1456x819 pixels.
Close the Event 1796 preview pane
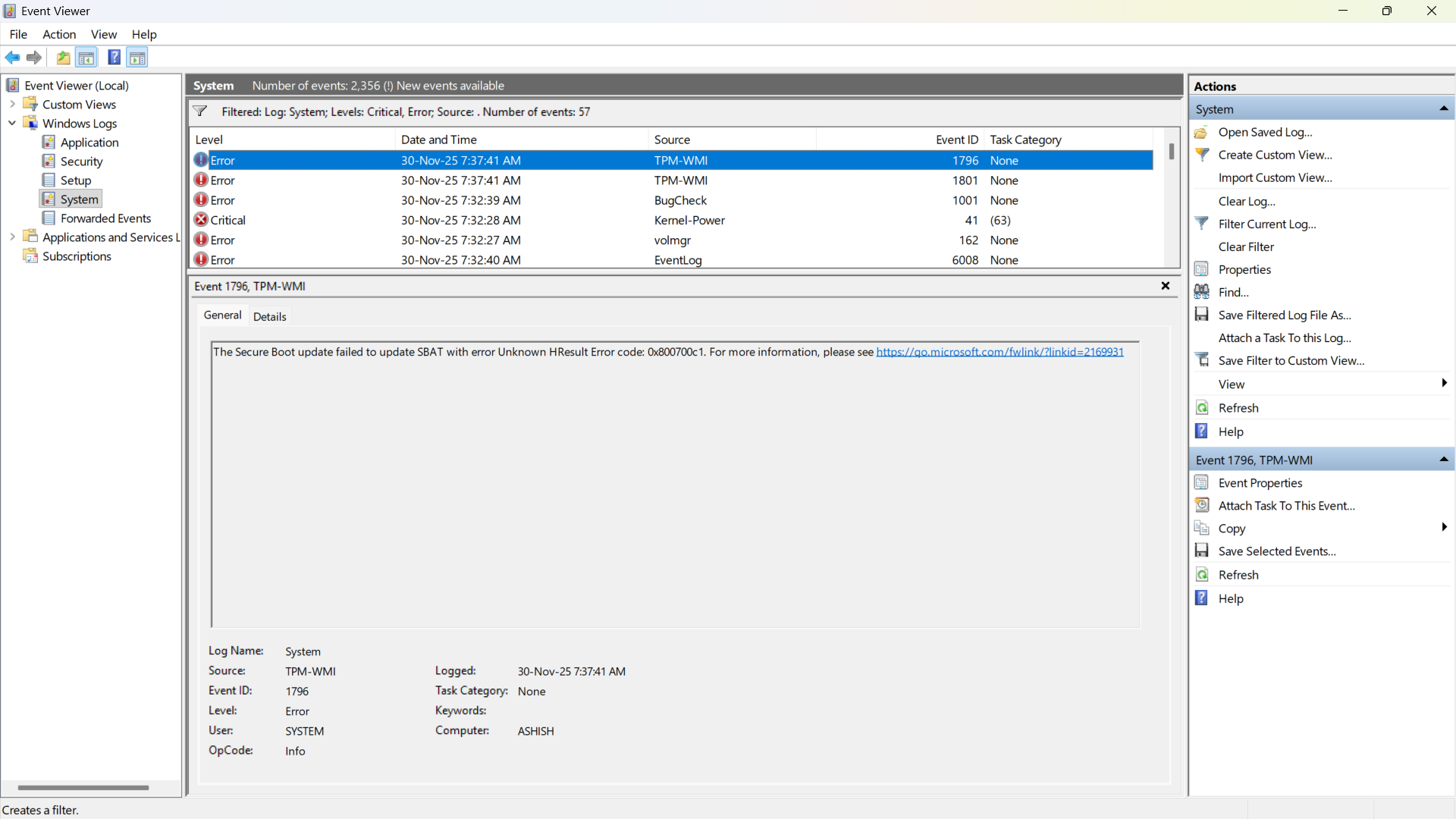point(1166,286)
